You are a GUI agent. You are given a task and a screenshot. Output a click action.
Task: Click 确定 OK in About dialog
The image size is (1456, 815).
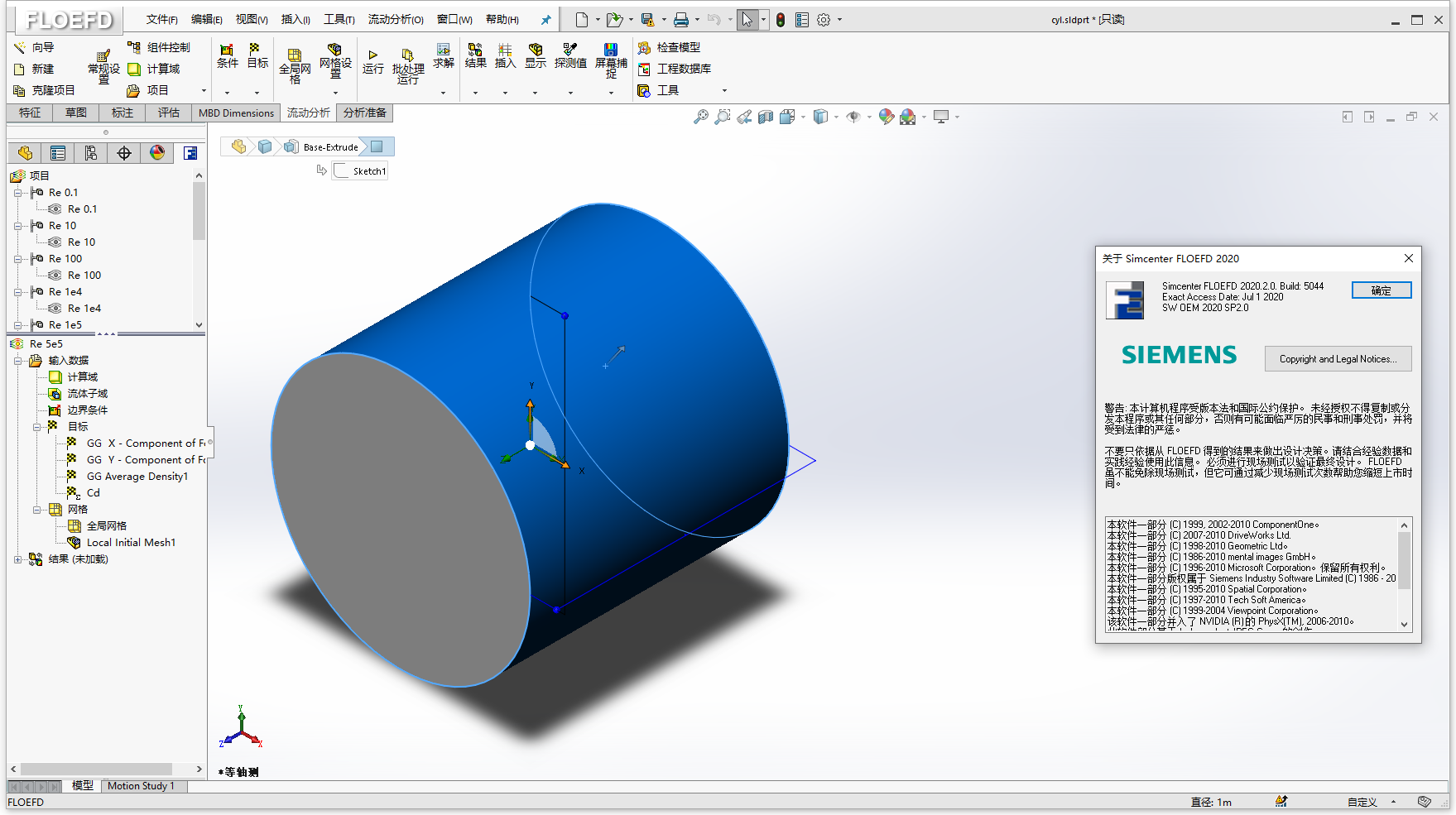1382,290
